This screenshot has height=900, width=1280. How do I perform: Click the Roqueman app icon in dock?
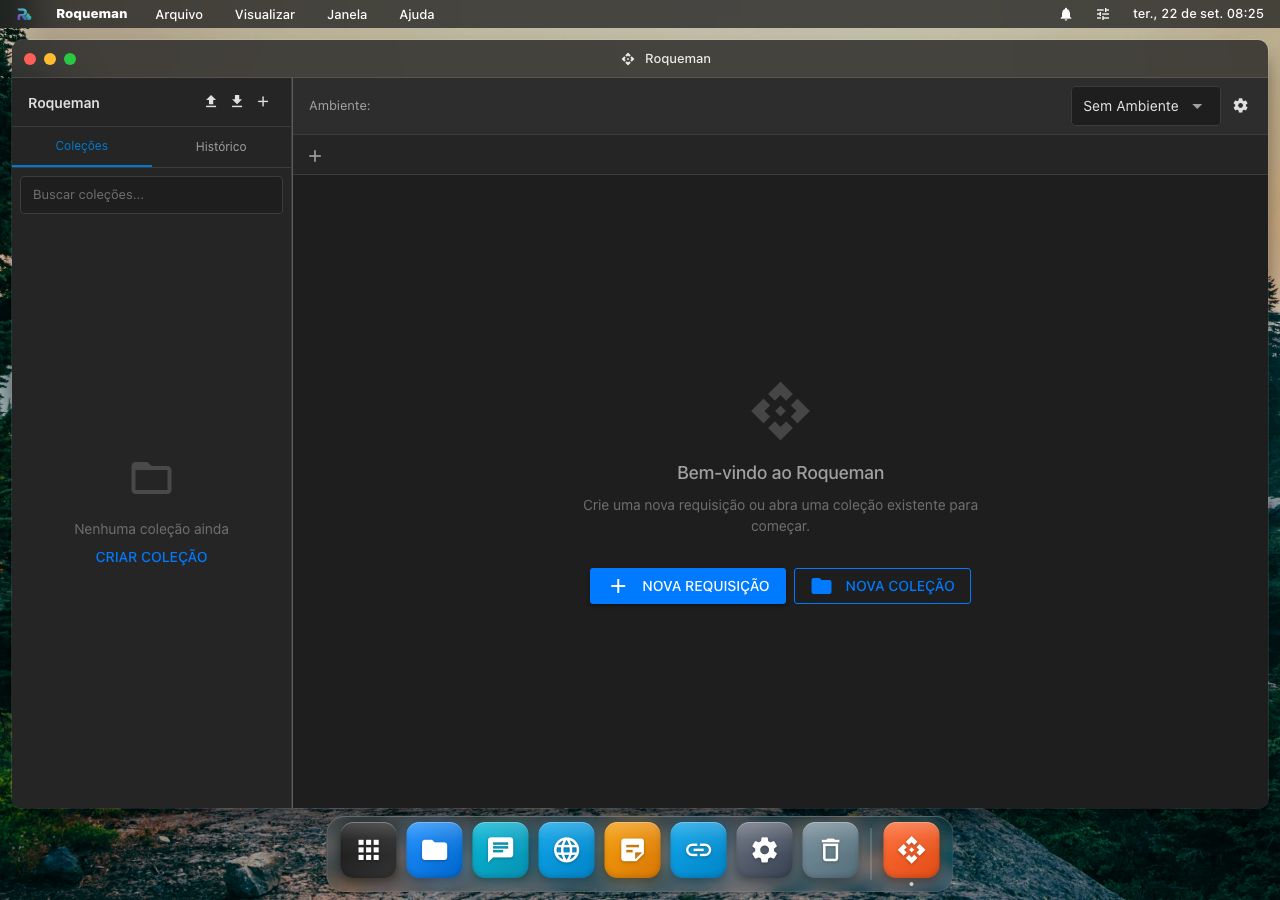(912, 850)
